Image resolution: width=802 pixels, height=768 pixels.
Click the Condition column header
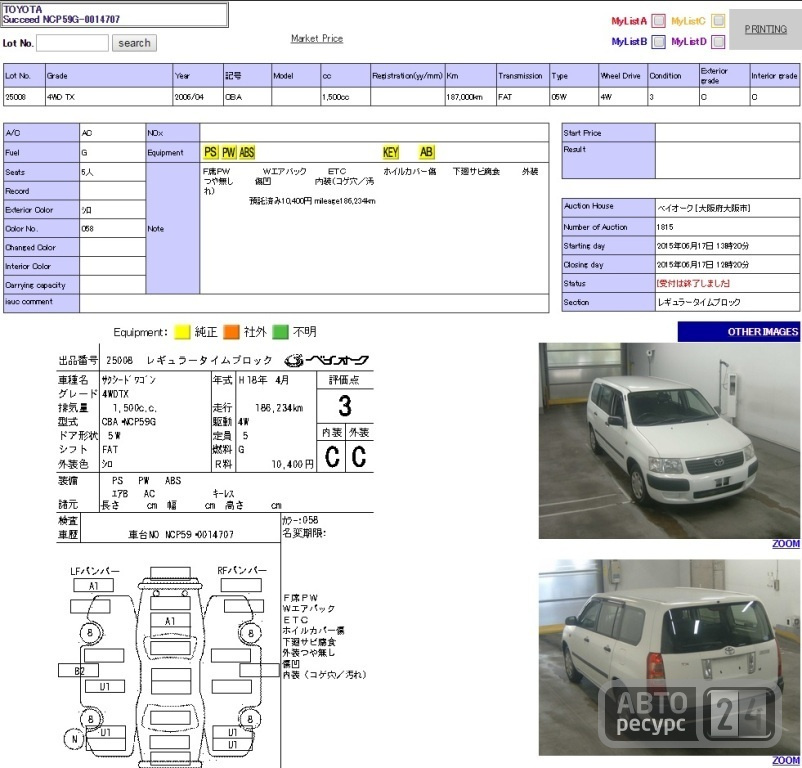(673, 76)
